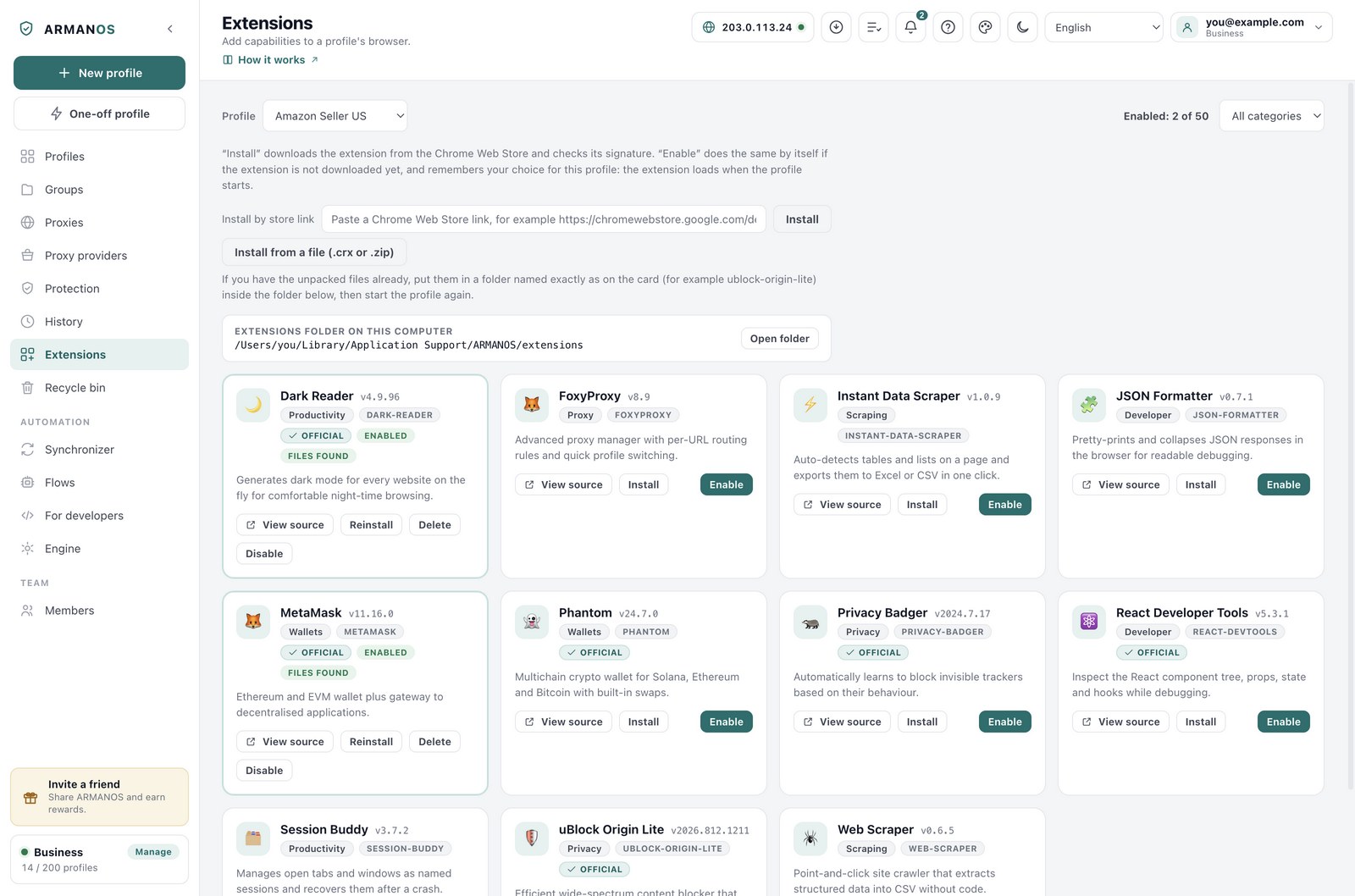The height and width of the screenshot is (896, 1355).
Task: Collapse the sidebar with the chevron icon
Action: (170, 29)
